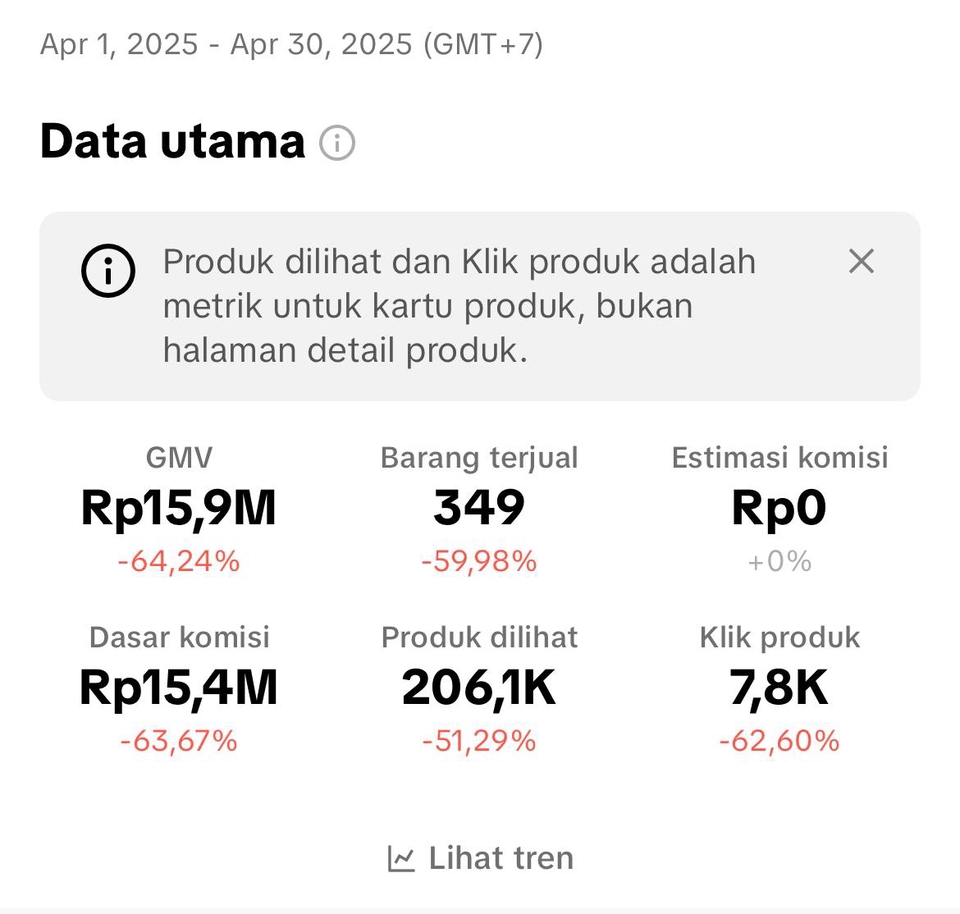Tap the +0% Estimasi komisi change
The height and width of the screenshot is (914, 960).
coord(779,562)
